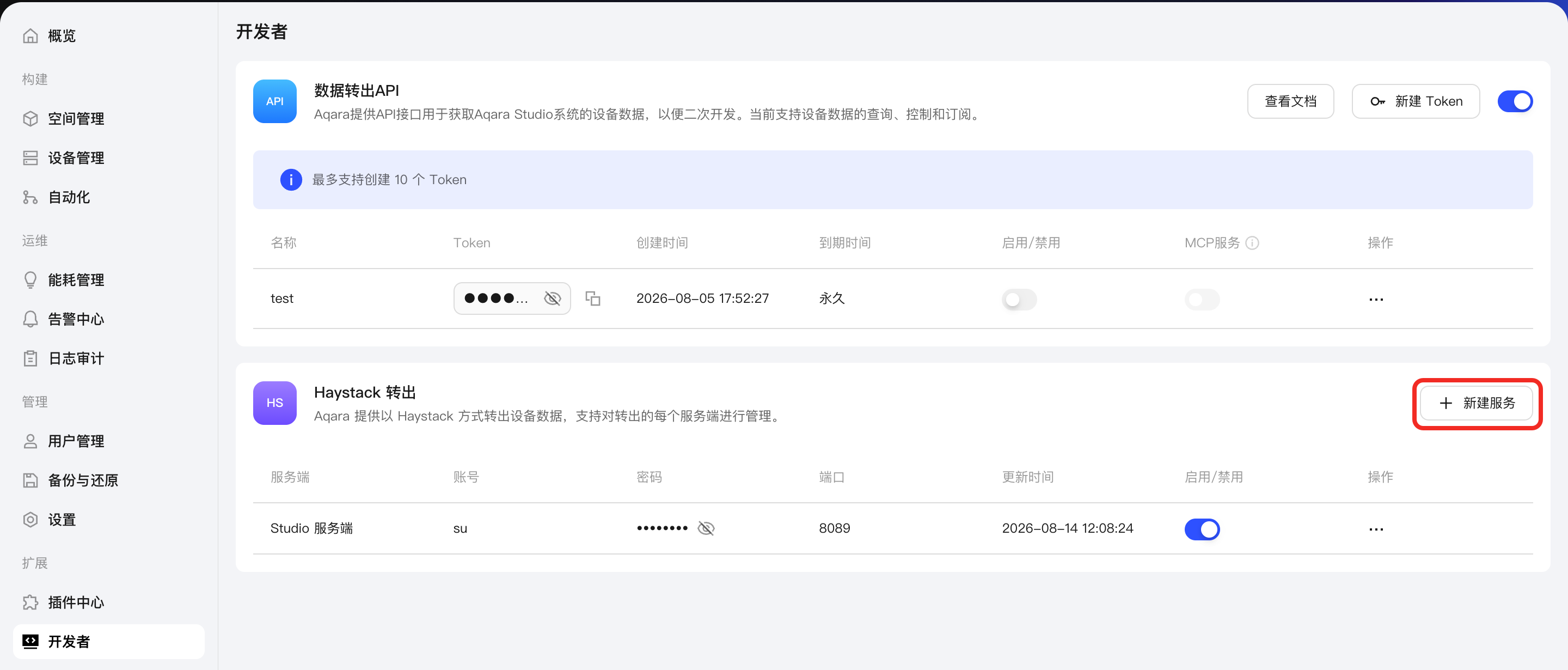Click the update time 2026-08-14 12:08:24
This screenshot has height=670, width=1568.
[x=1068, y=529]
